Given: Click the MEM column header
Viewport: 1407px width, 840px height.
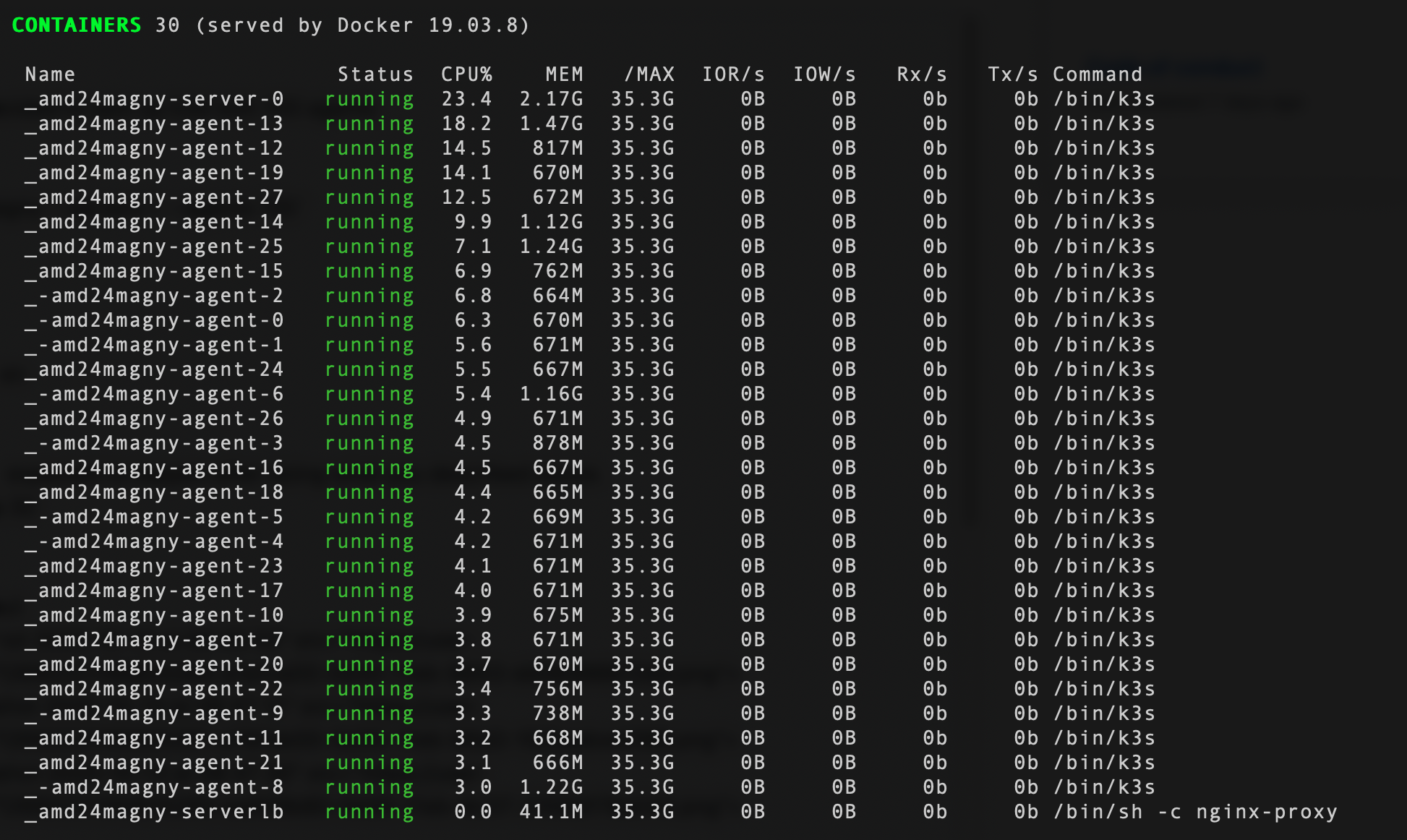Looking at the screenshot, I should pyautogui.click(x=565, y=74).
